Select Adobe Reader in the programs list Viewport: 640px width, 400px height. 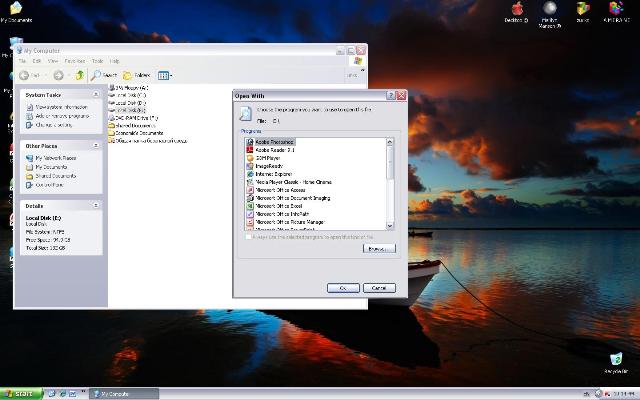pos(273,150)
